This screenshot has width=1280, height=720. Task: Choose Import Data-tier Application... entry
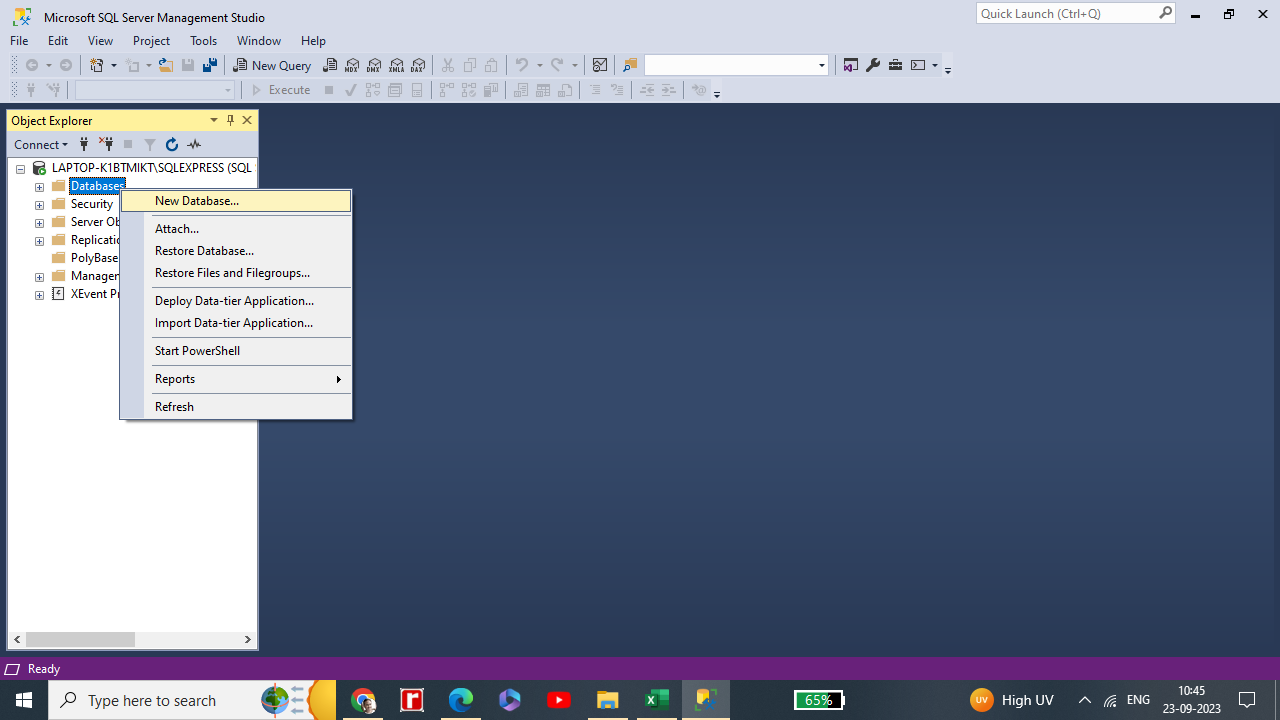pyautogui.click(x=236, y=323)
